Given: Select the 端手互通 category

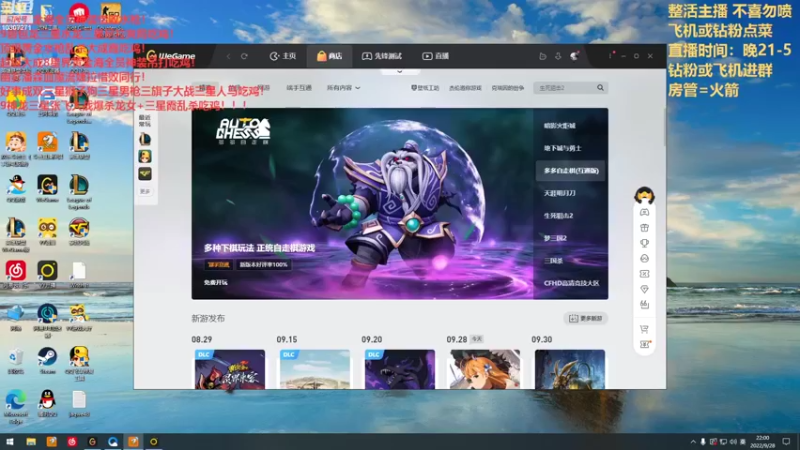Looking at the screenshot, I should coord(299,88).
